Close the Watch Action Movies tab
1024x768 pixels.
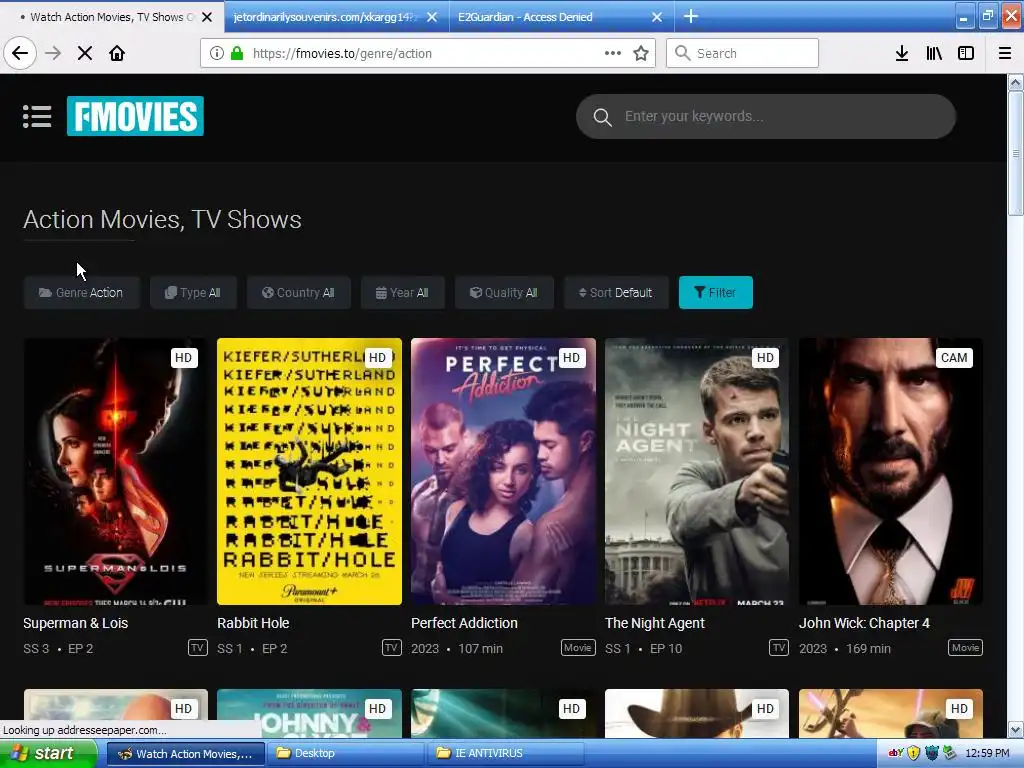207,17
